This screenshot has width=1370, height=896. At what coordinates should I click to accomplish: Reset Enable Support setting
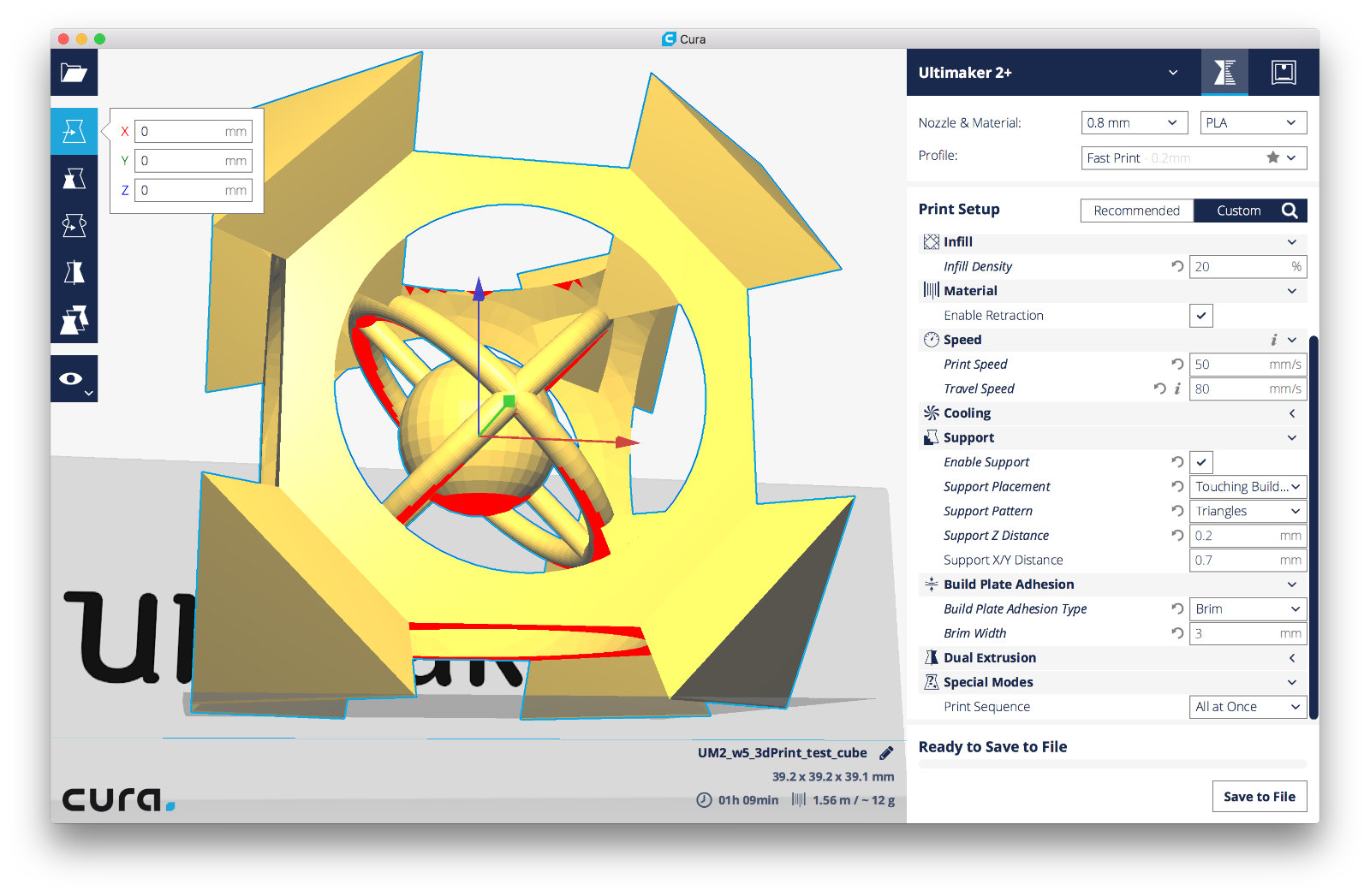click(1177, 462)
